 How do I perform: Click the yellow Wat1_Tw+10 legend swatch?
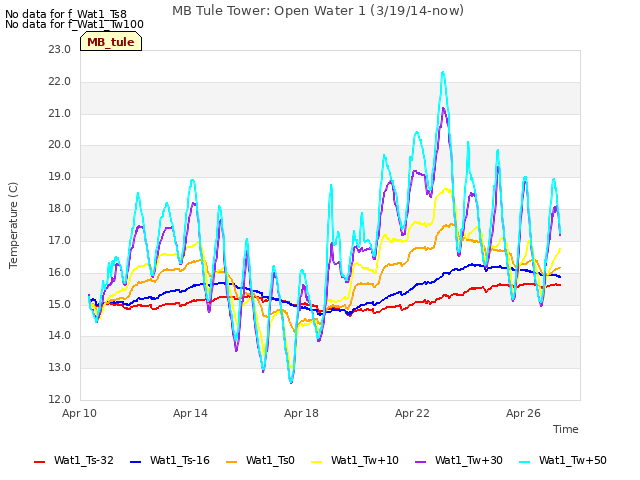coord(316,462)
